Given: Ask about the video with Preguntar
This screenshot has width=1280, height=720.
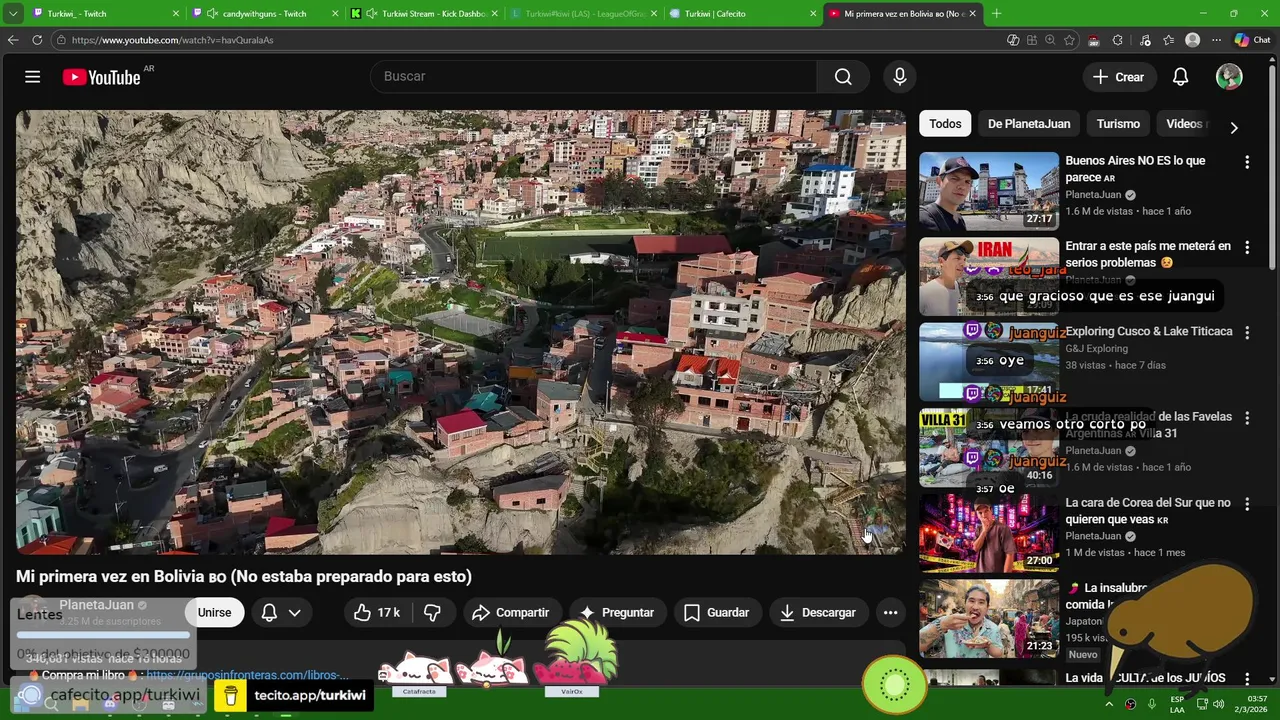Looking at the screenshot, I should [616, 612].
